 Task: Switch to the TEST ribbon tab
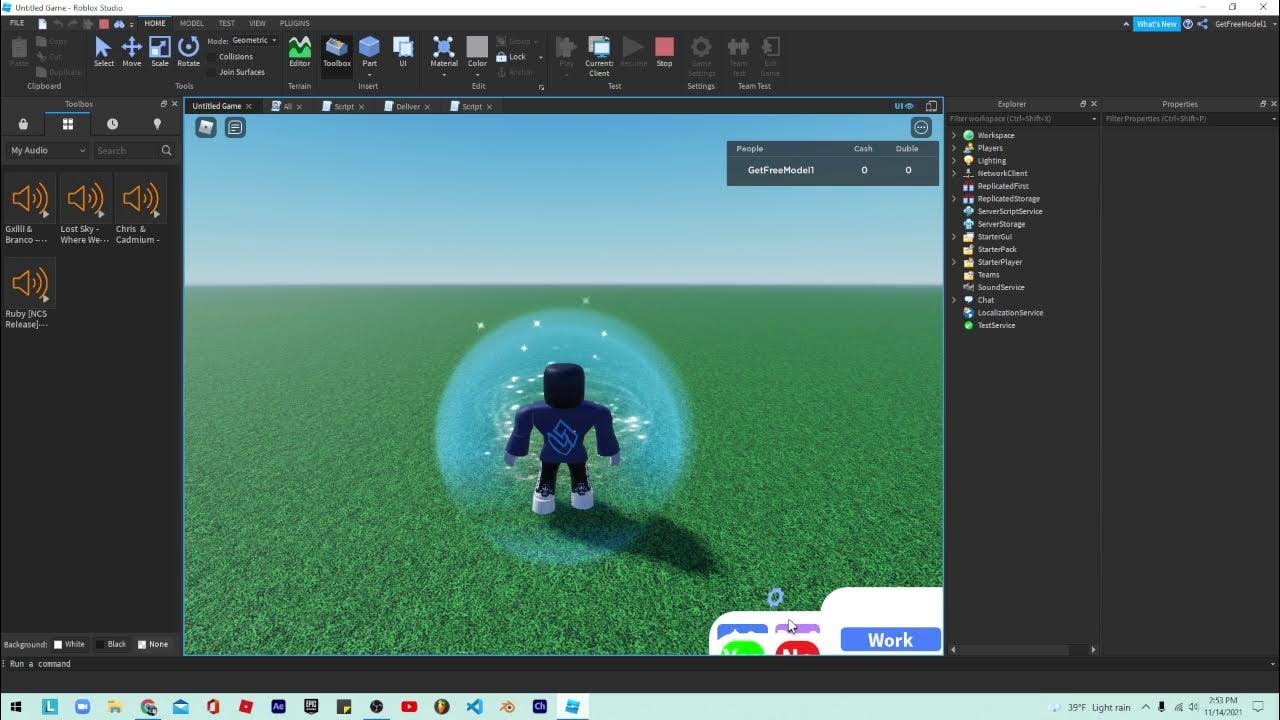pos(227,23)
